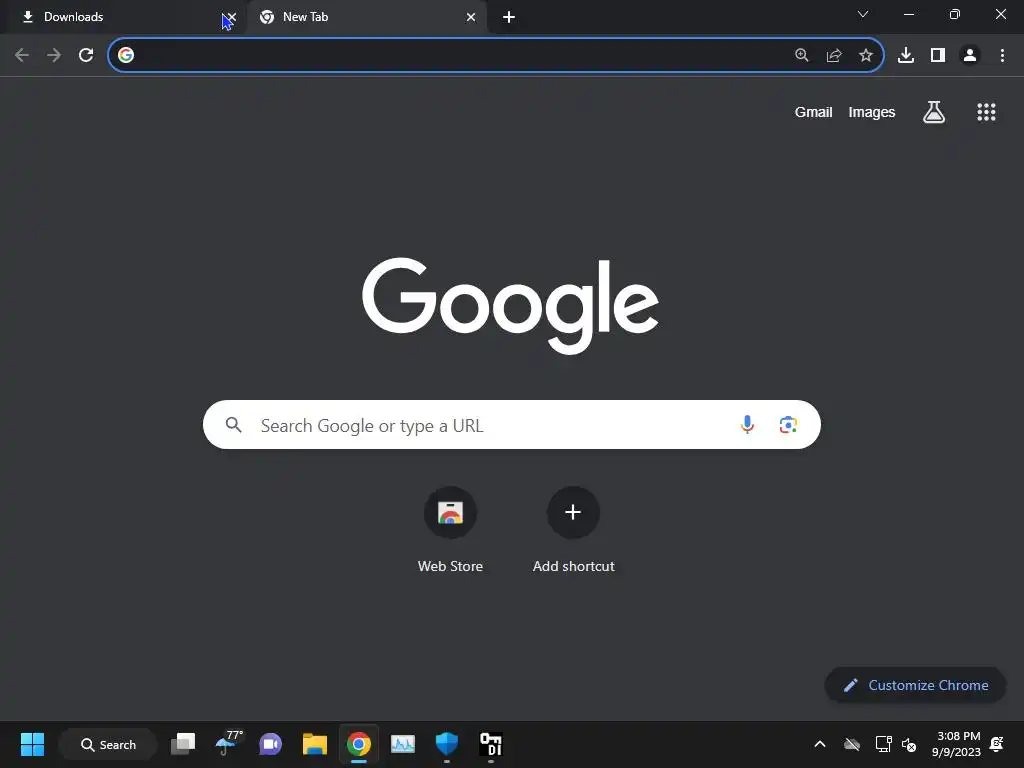The width and height of the screenshot is (1024, 768).
Task: Open the Downloads toolbar icon
Action: coord(906,56)
